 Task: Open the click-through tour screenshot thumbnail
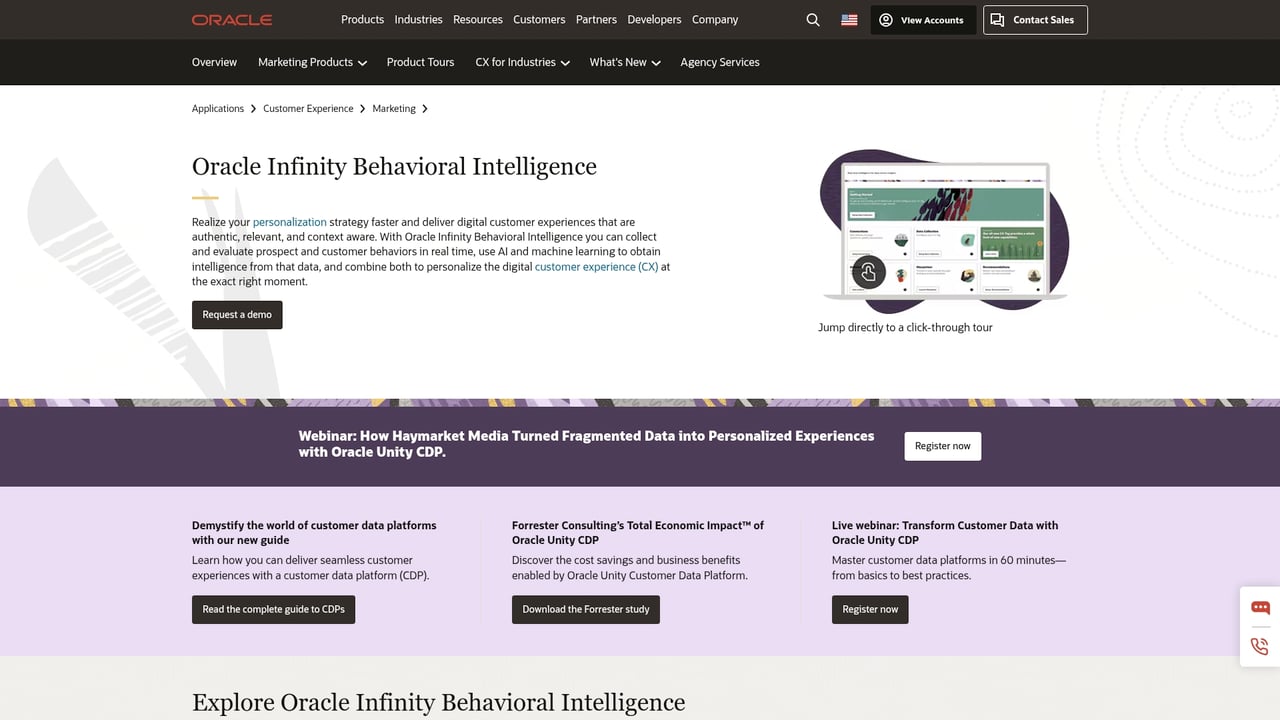pos(944,230)
